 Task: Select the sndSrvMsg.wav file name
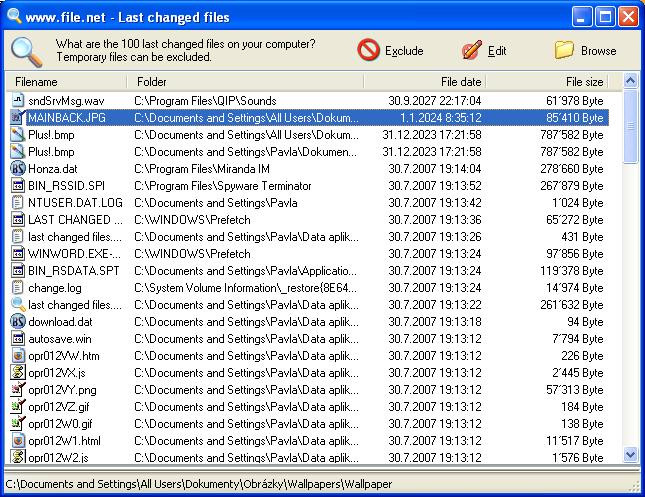coord(66,101)
